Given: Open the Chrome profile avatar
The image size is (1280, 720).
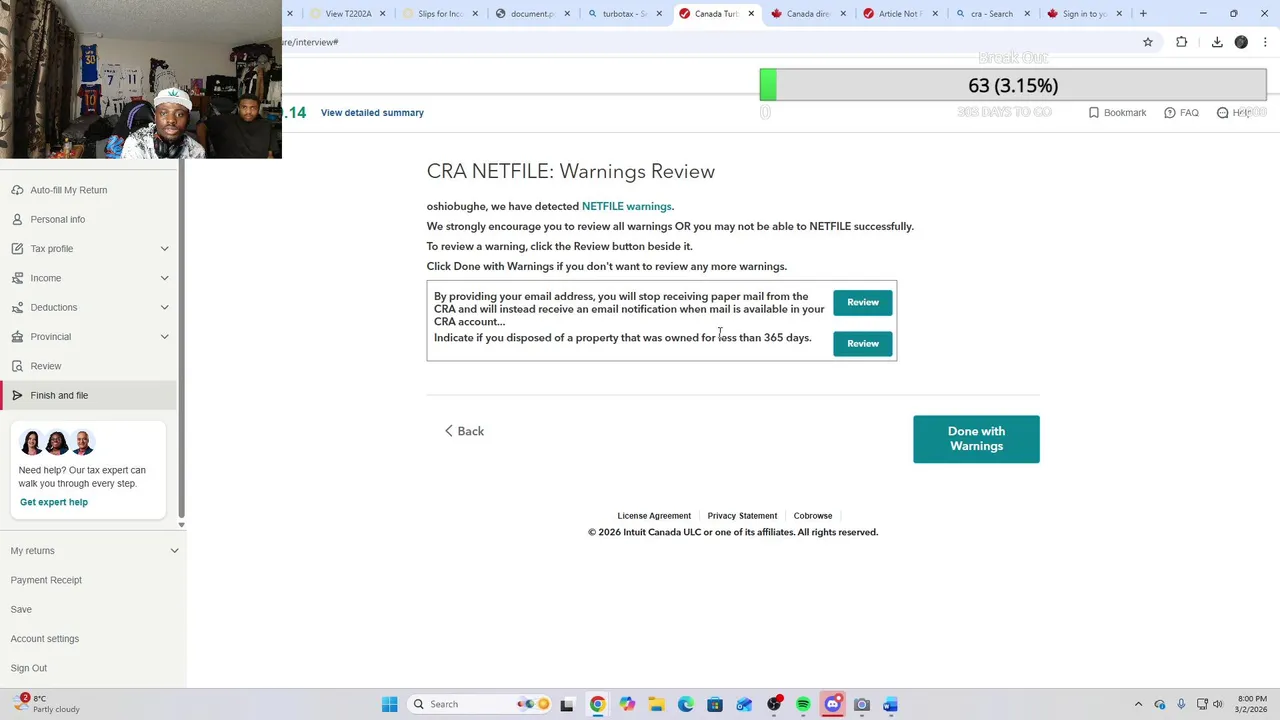Looking at the screenshot, I should coord(1241,42).
